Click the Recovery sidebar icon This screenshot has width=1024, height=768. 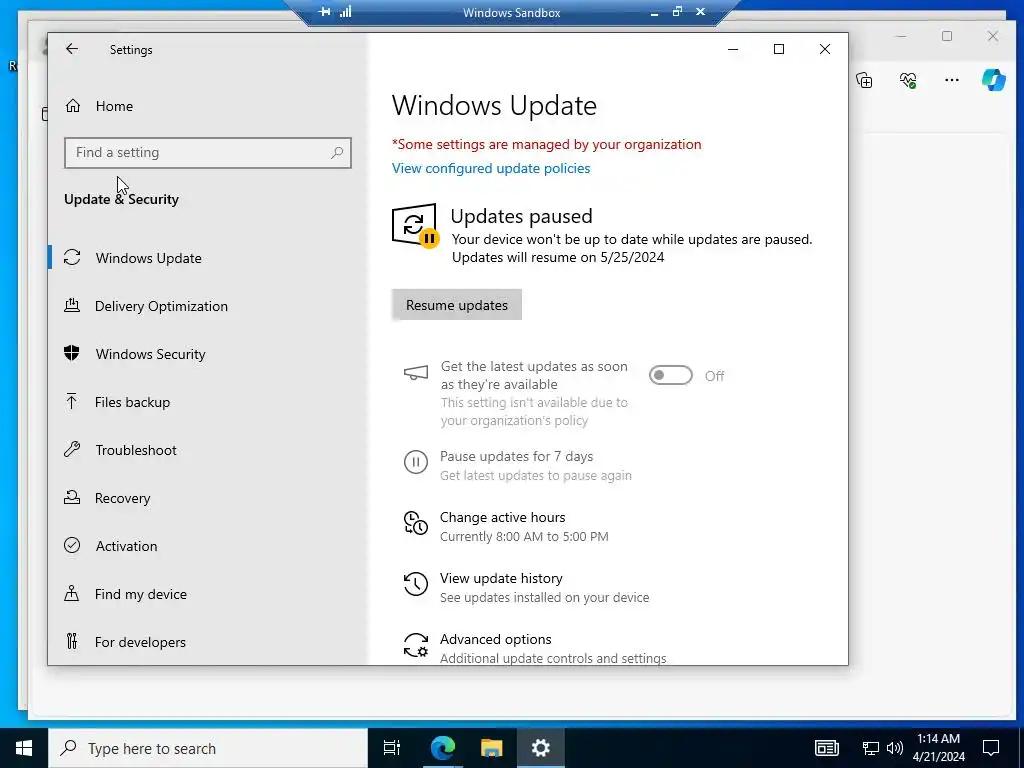pos(72,498)
